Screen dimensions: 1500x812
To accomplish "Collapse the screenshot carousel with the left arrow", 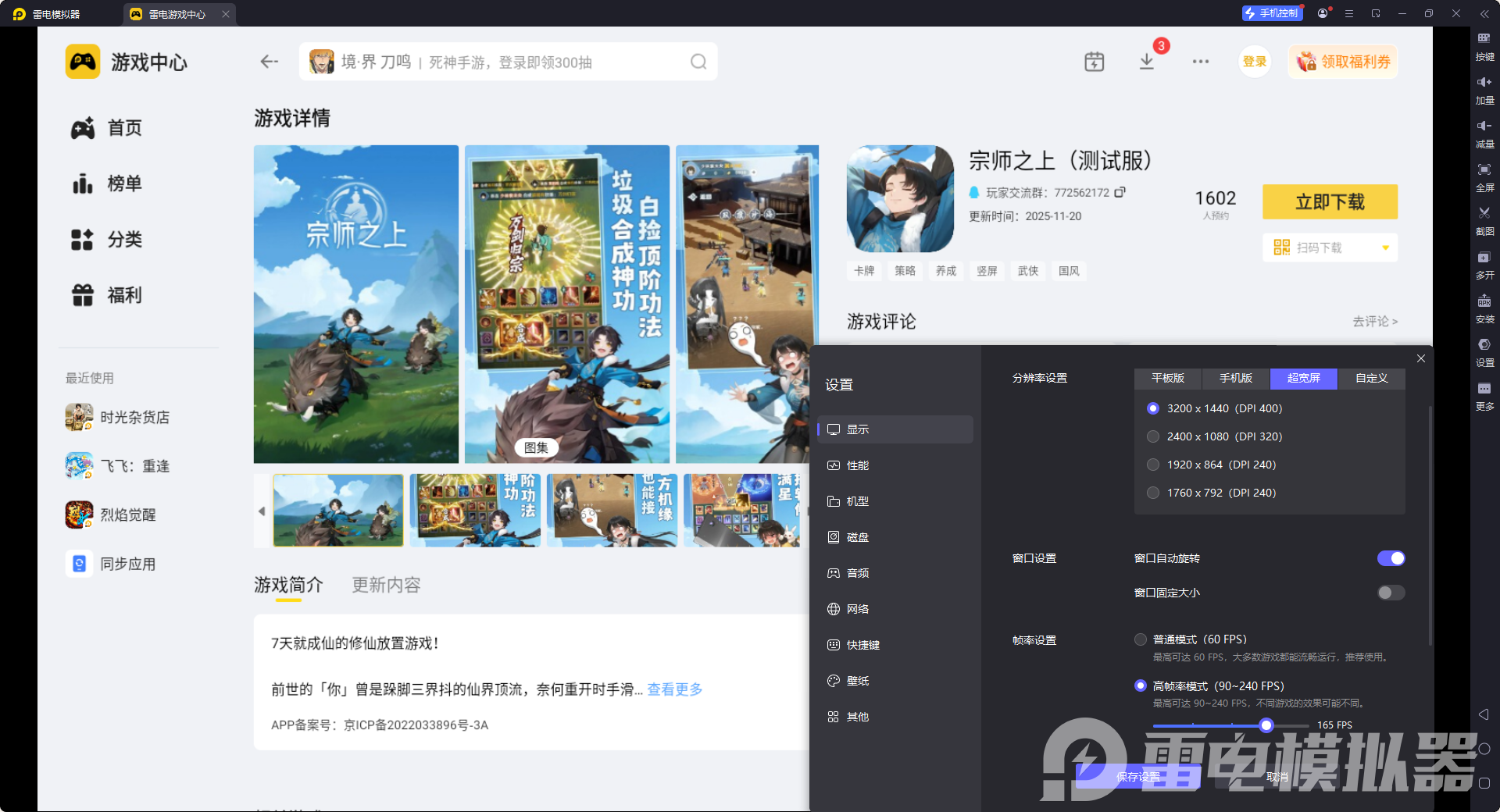I will pyautogui.click(x=262, y=511).
